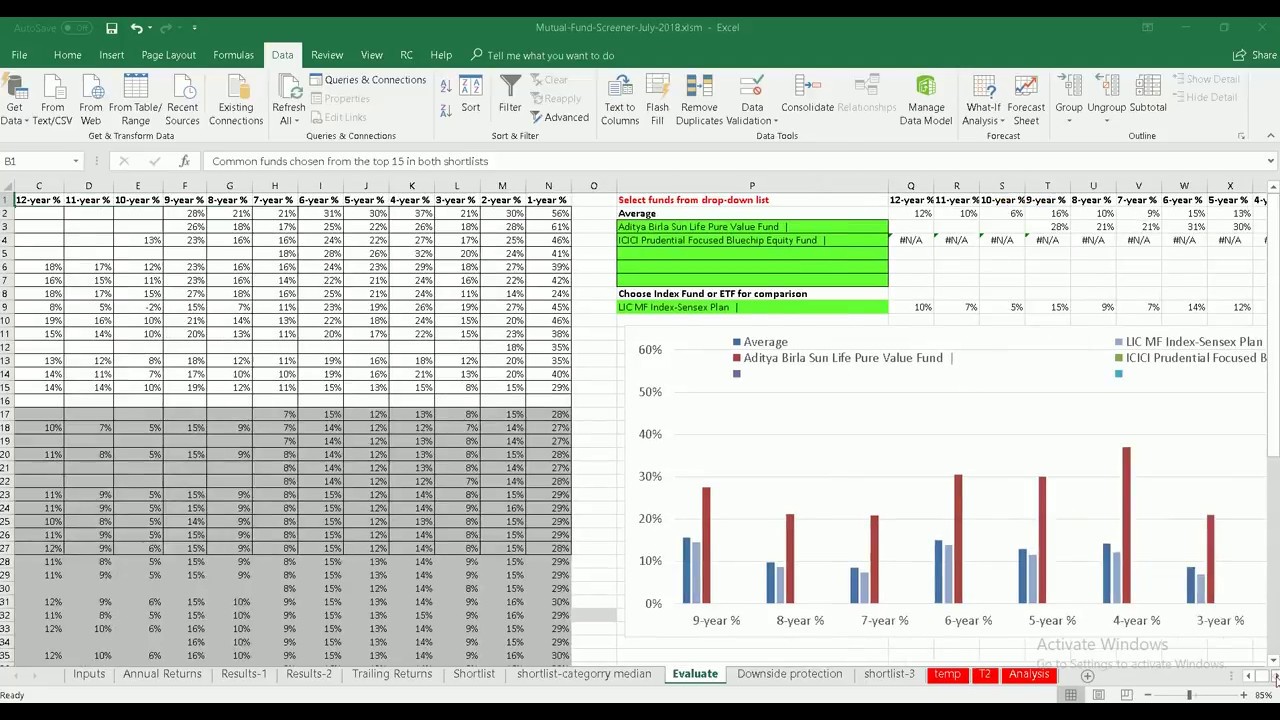
Task: Open Queries & Connections pane
Action: [x=368, y=80]
